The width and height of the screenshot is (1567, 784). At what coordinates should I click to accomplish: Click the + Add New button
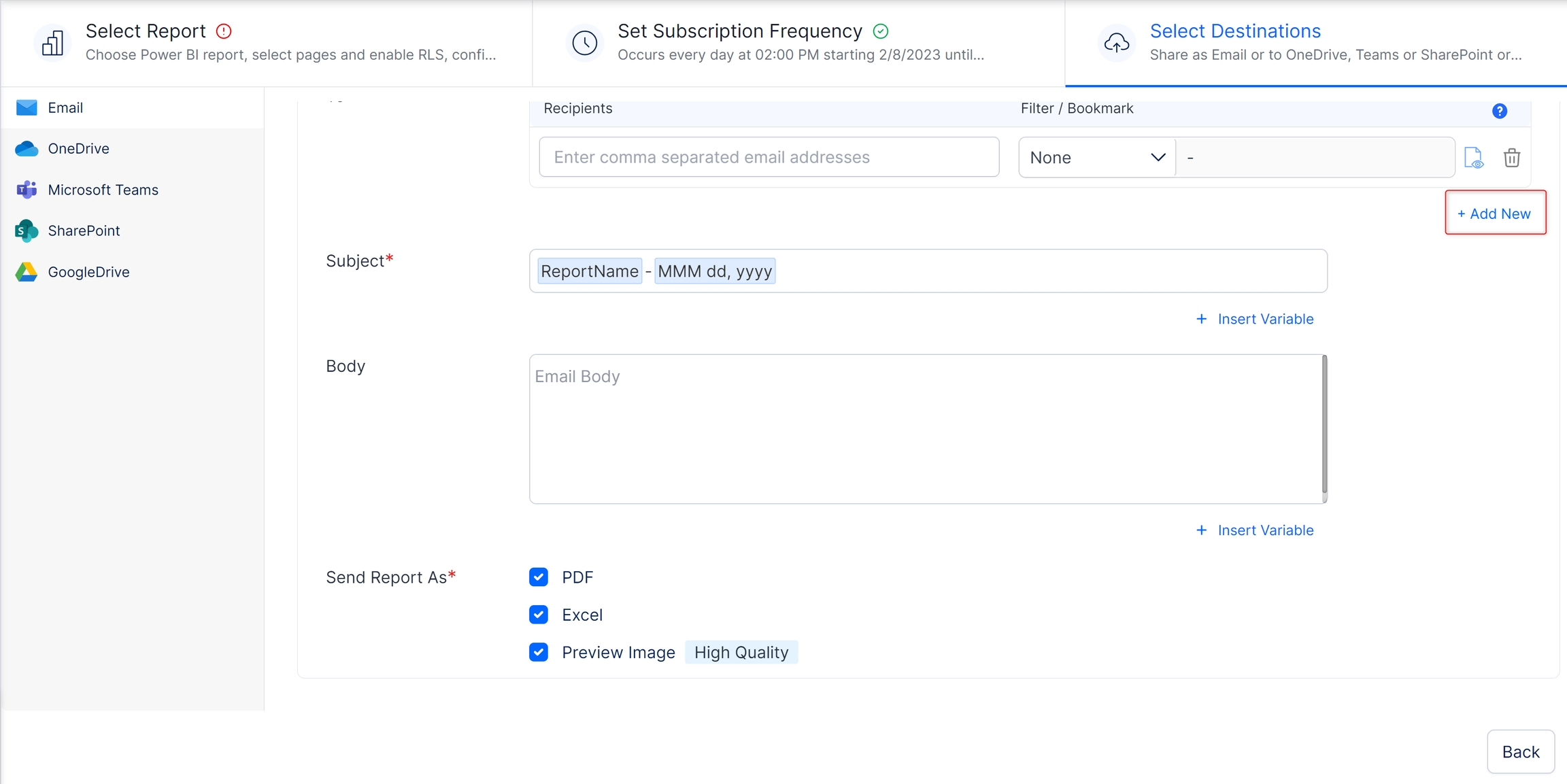pos(1494,214)
